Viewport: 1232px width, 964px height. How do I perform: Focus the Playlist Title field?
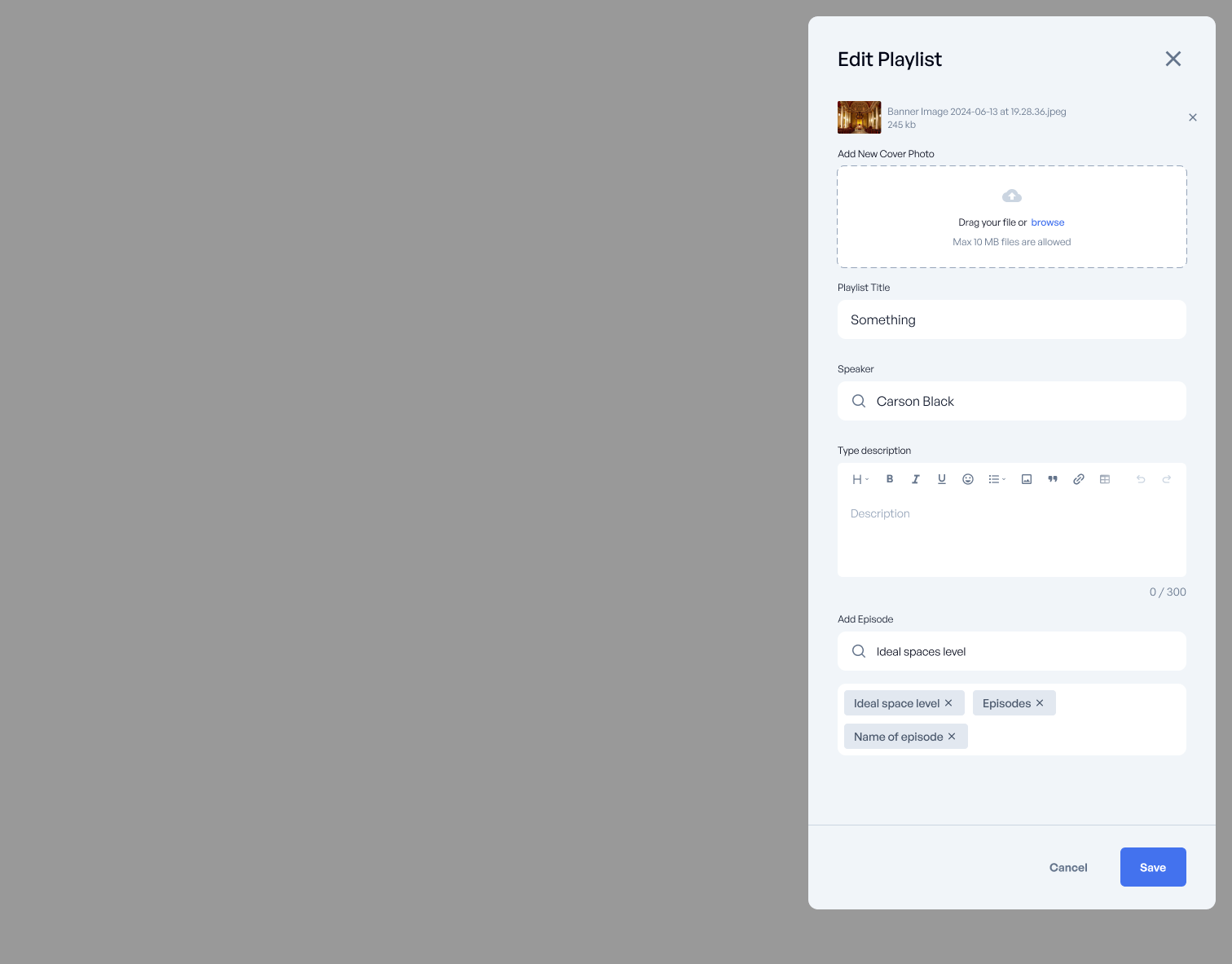[x=1012, y=319]
